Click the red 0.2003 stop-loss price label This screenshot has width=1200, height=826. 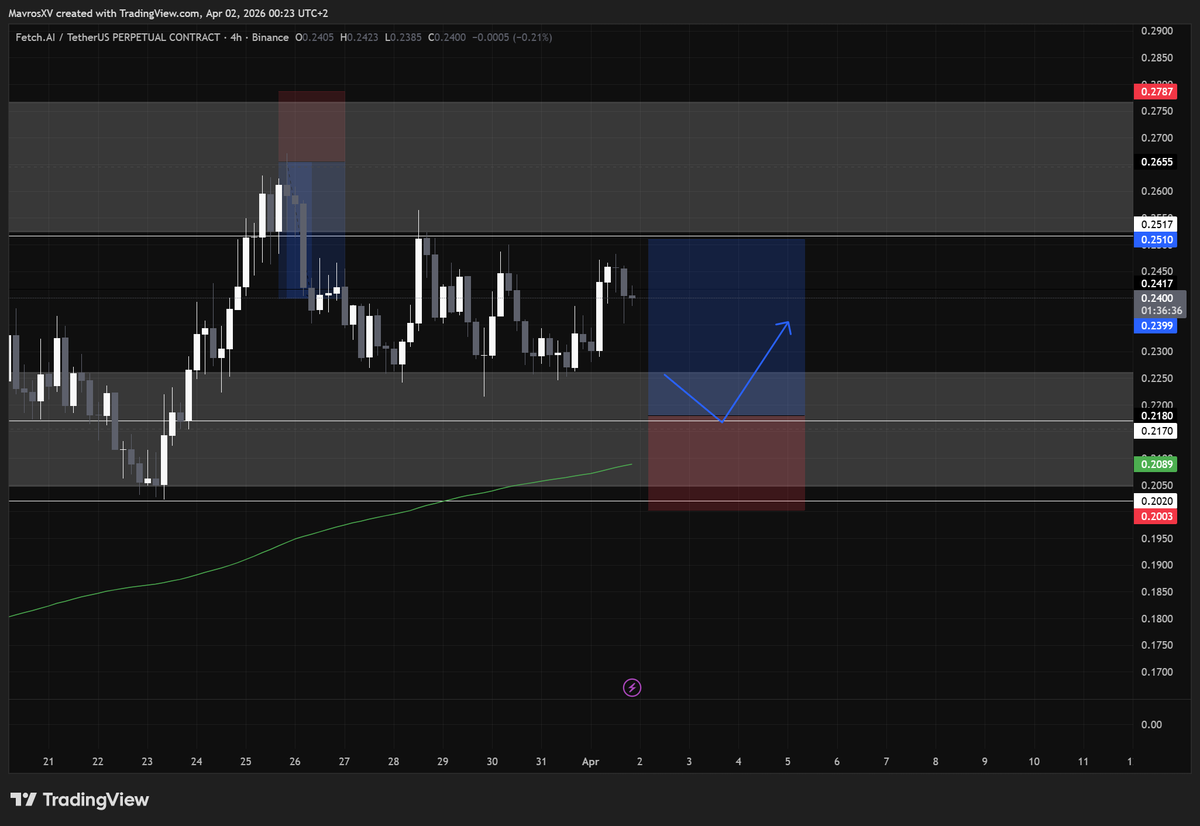pyautogui.click(x=1154, y=516)
